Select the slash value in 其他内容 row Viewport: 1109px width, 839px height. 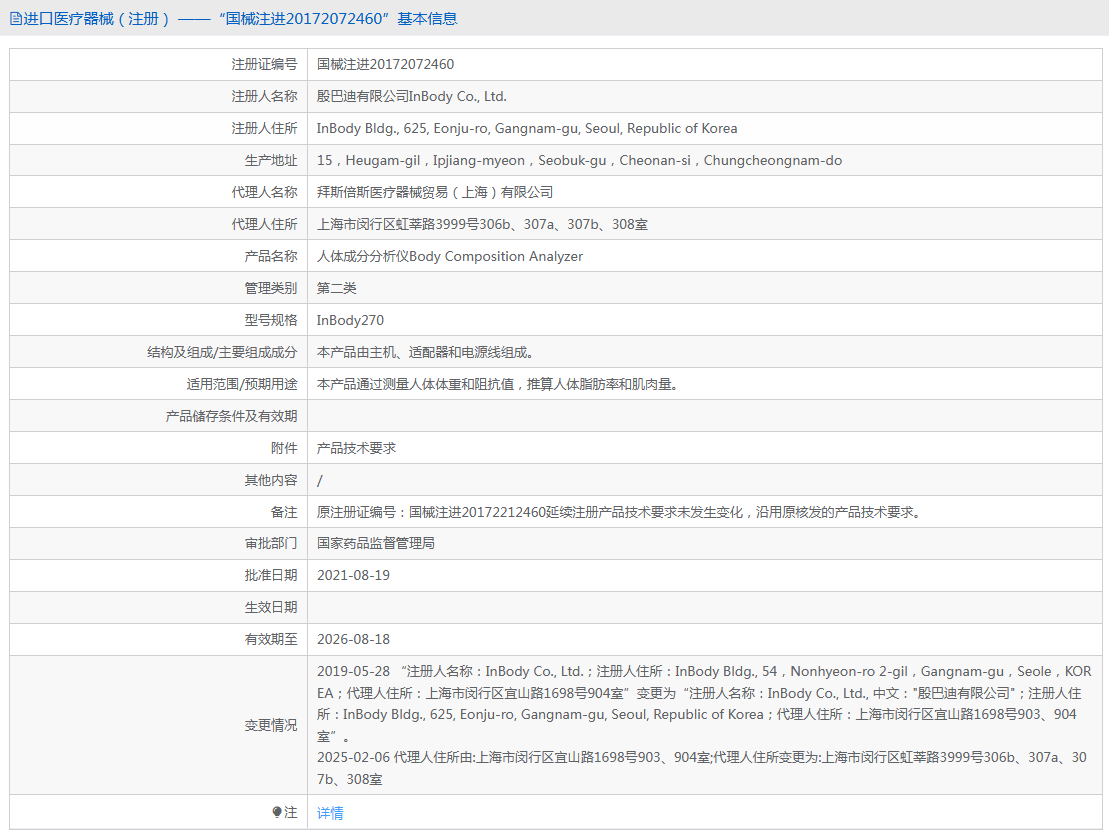click(x=320, y=481)
